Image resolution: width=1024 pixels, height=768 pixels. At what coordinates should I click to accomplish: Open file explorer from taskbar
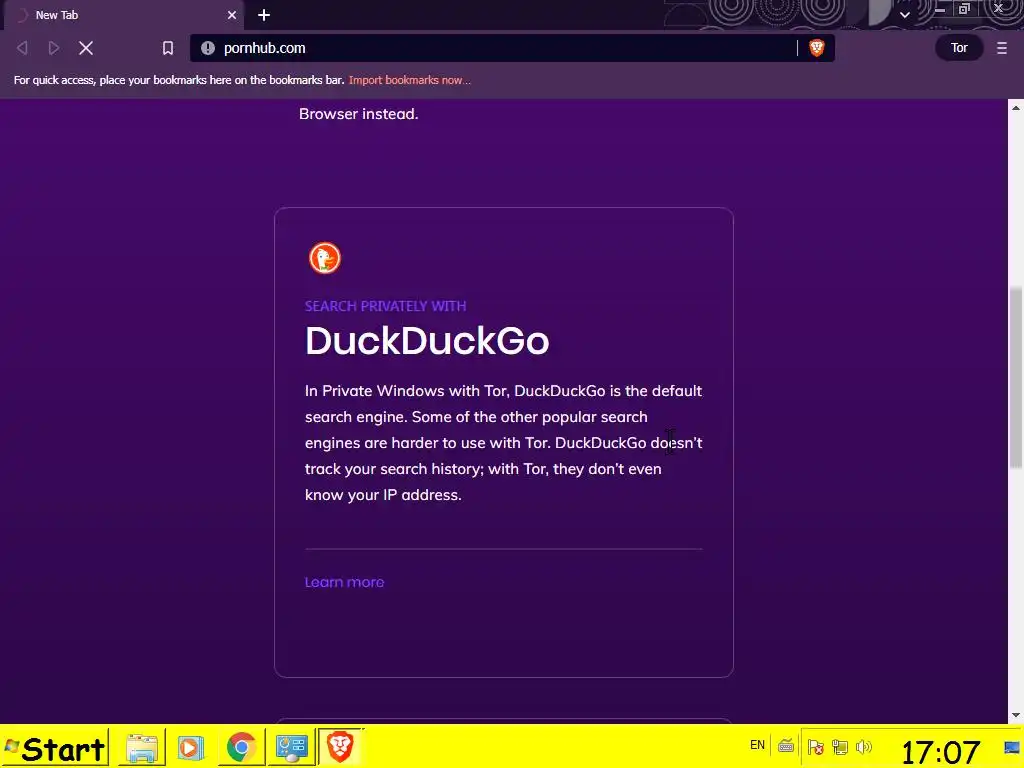[142, 748]
